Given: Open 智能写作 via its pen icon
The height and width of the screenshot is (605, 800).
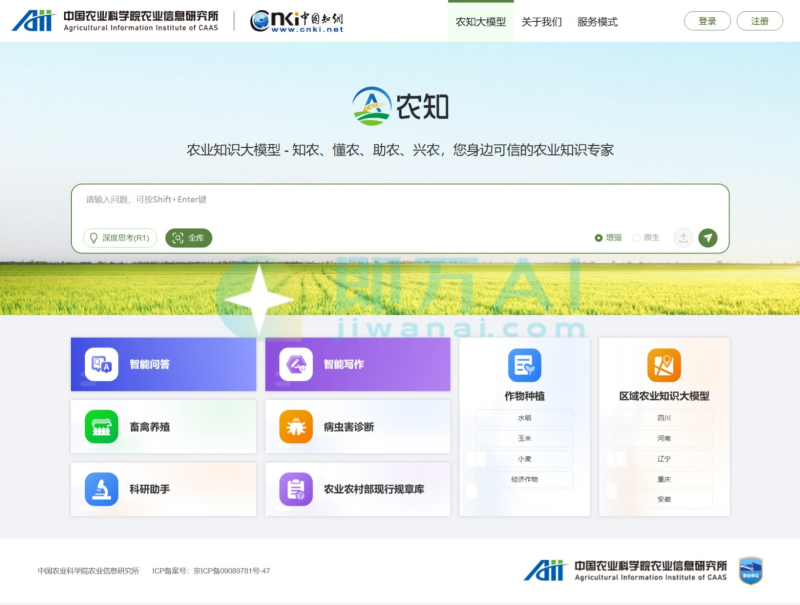Looking at the screenshot, I should pyautogui.click(x=296, y=365).
